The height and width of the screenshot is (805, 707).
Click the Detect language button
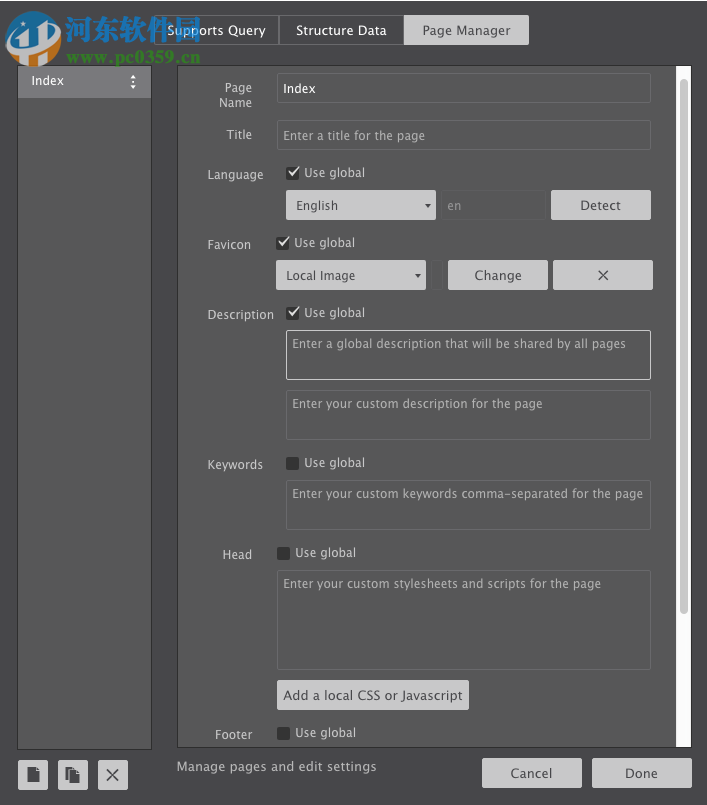(x=601, y=205)
